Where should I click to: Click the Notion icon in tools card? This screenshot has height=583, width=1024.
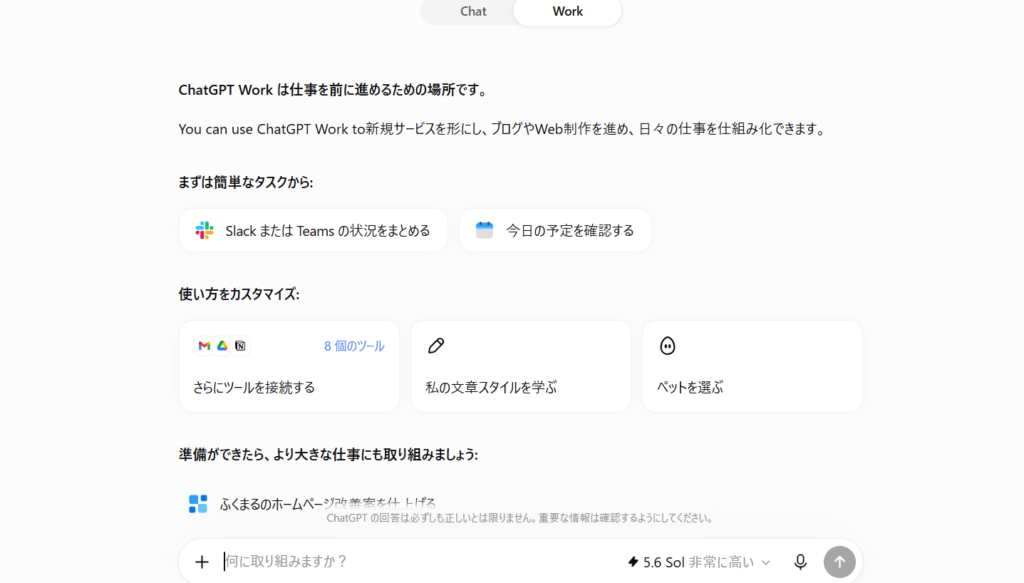(x=240, y=346)
